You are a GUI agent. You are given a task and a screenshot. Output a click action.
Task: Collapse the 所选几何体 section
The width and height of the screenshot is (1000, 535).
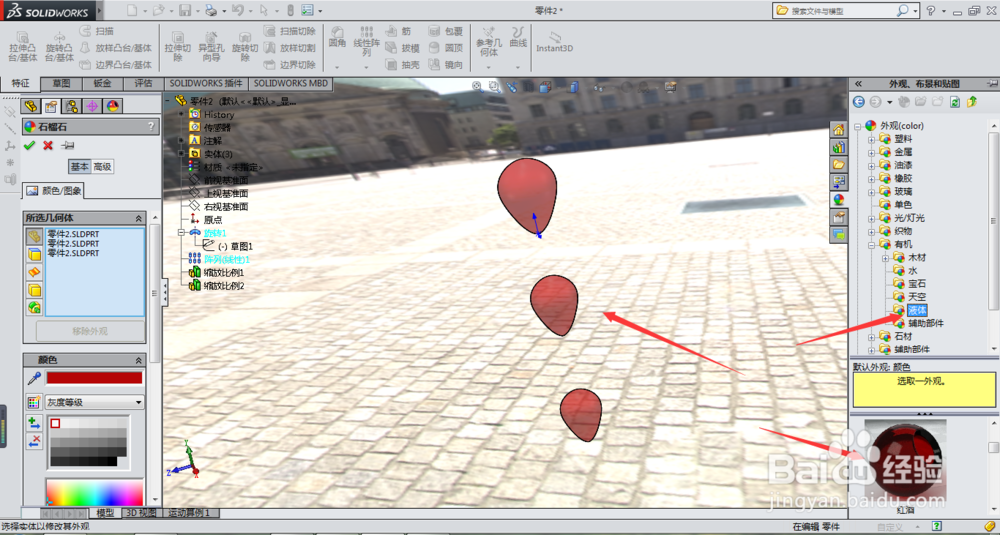tap(138, 218)
